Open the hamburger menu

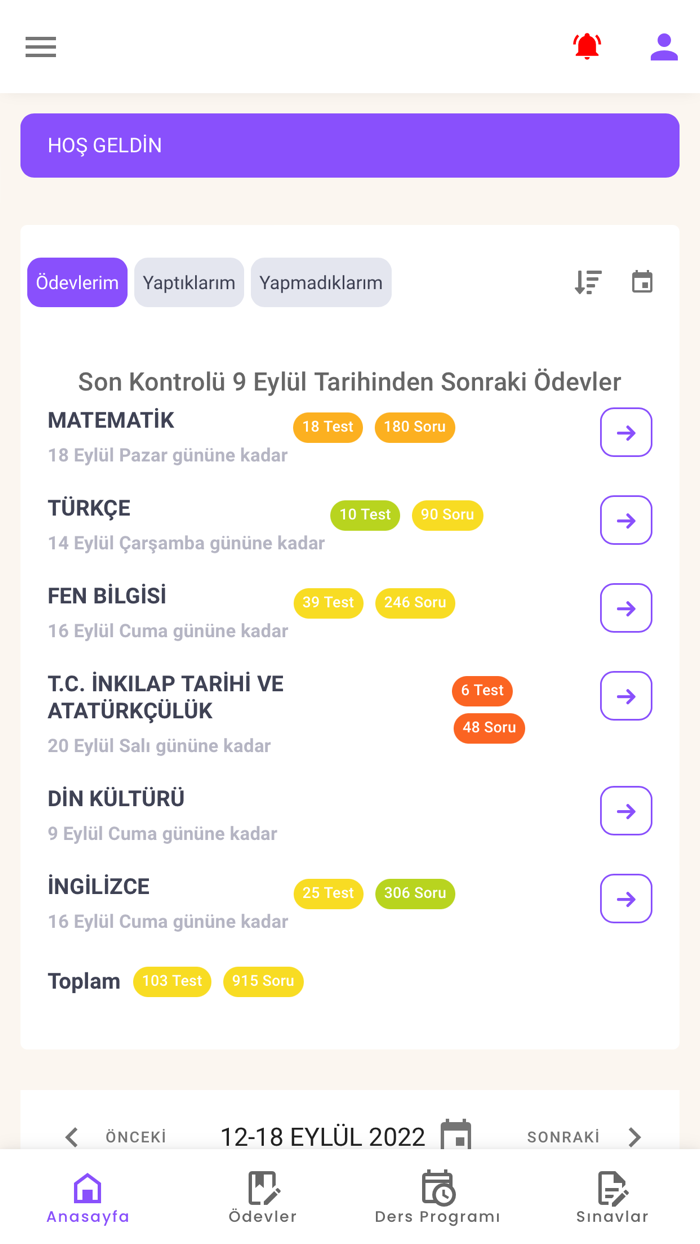pos(40,46)
